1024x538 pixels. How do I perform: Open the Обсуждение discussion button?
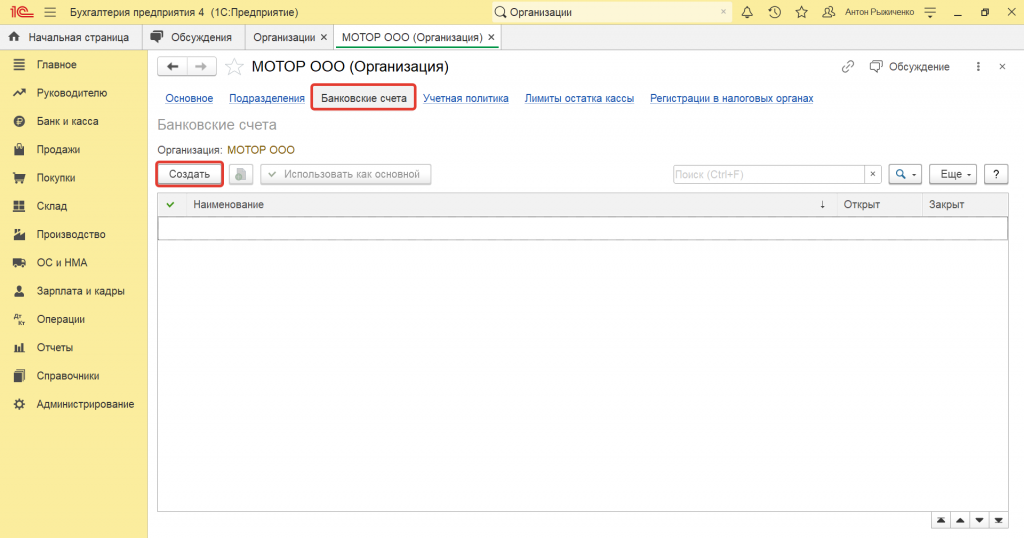(x=909, y=67)
